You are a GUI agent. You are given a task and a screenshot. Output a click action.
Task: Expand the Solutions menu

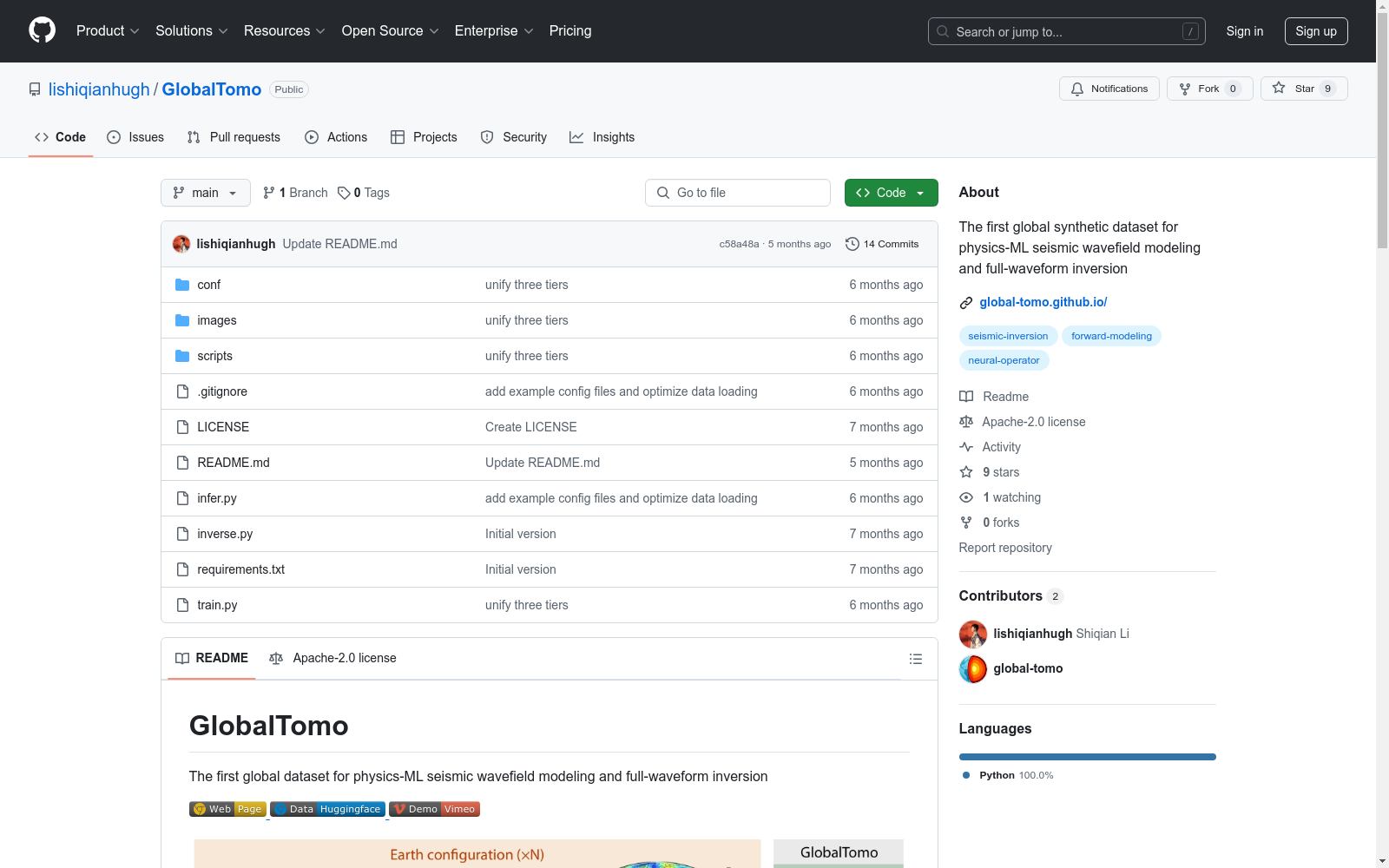click(x=192, y=30)
